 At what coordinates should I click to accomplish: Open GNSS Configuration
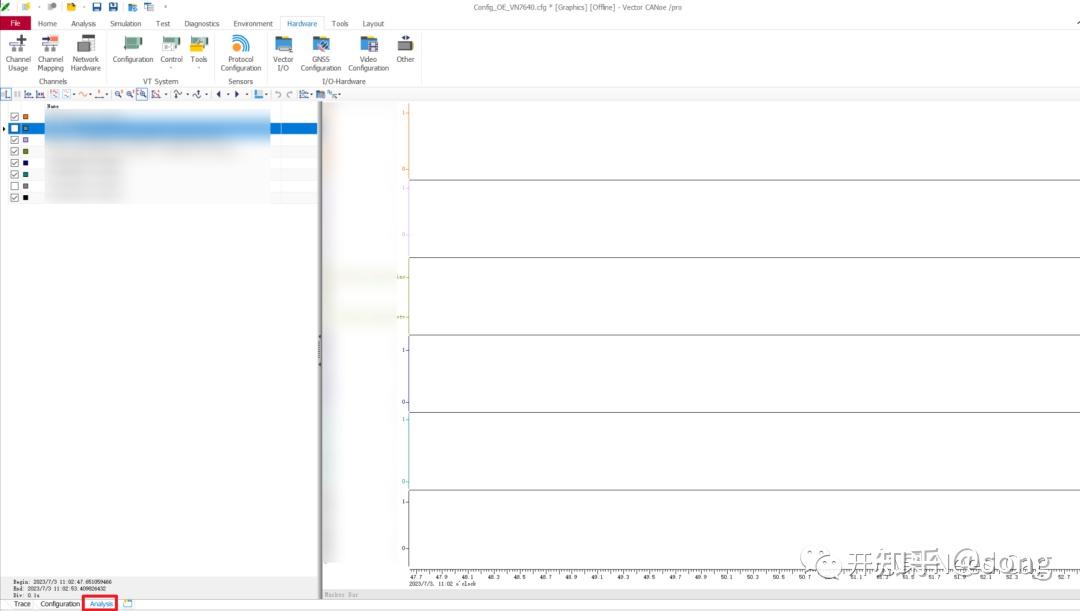coord(321,53)
